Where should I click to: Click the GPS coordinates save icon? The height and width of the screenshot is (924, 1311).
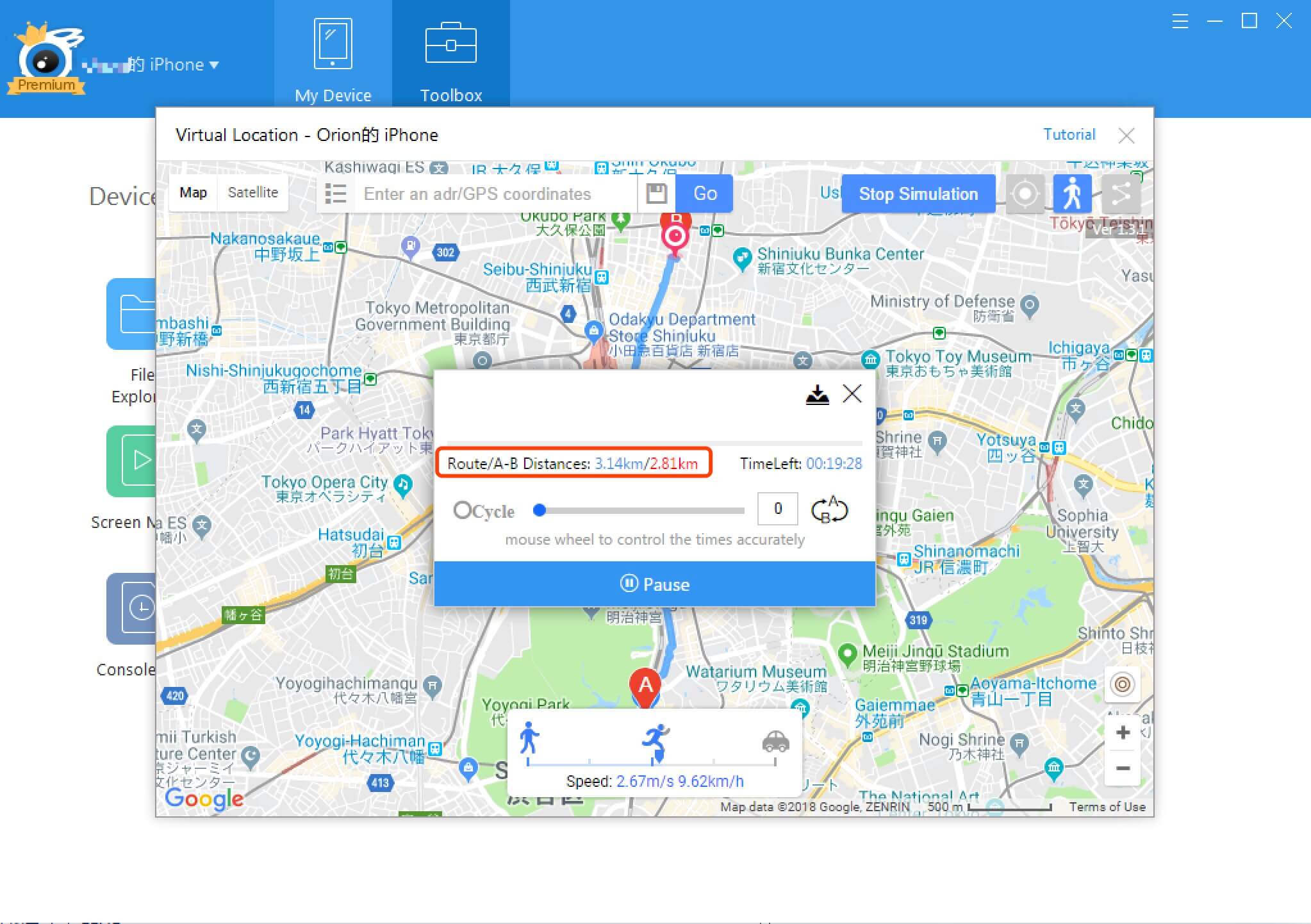click(x=656, y=193)
